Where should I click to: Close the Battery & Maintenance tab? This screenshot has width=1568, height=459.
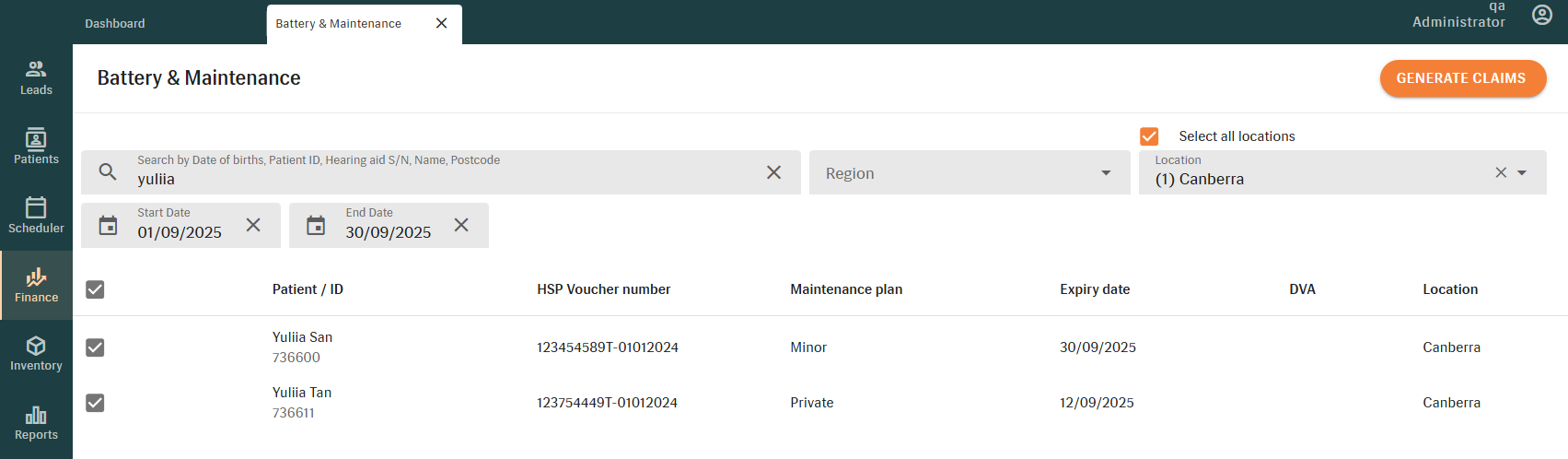(x=441, y=23)
